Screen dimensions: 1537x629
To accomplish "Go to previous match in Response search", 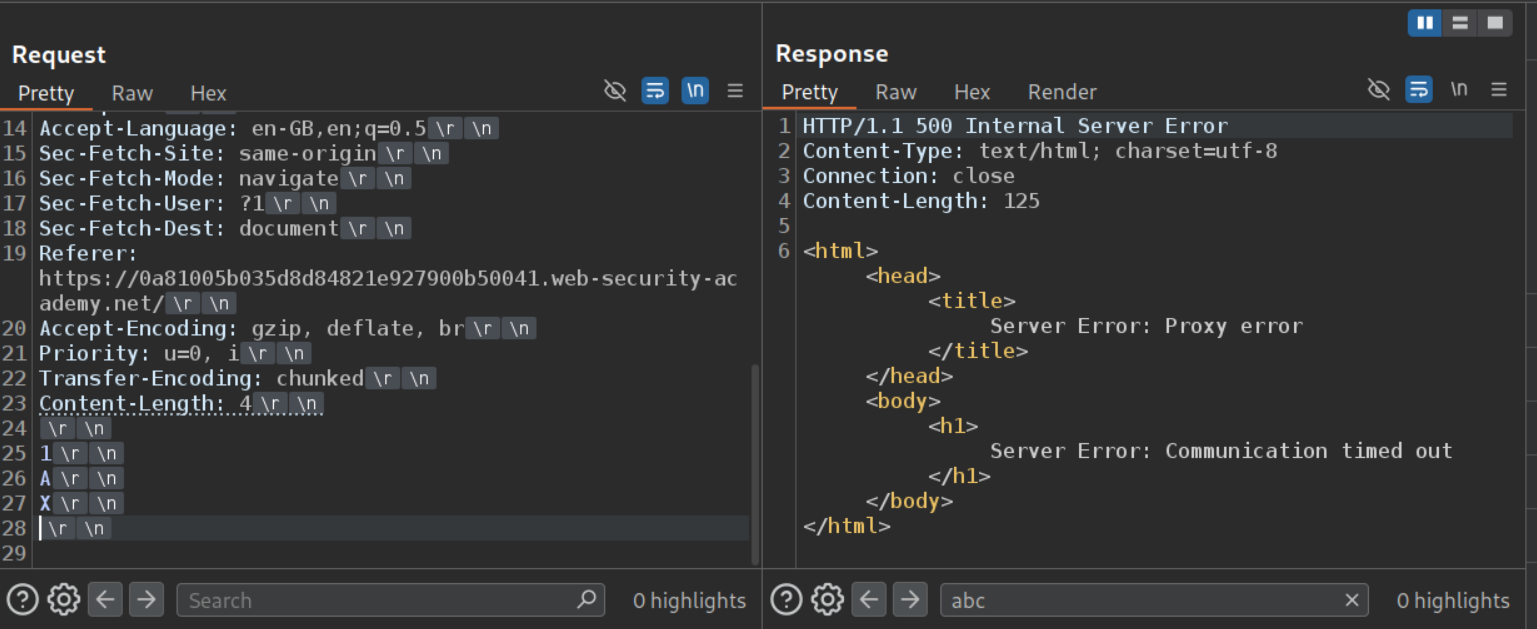I will (x=869, y=600).
